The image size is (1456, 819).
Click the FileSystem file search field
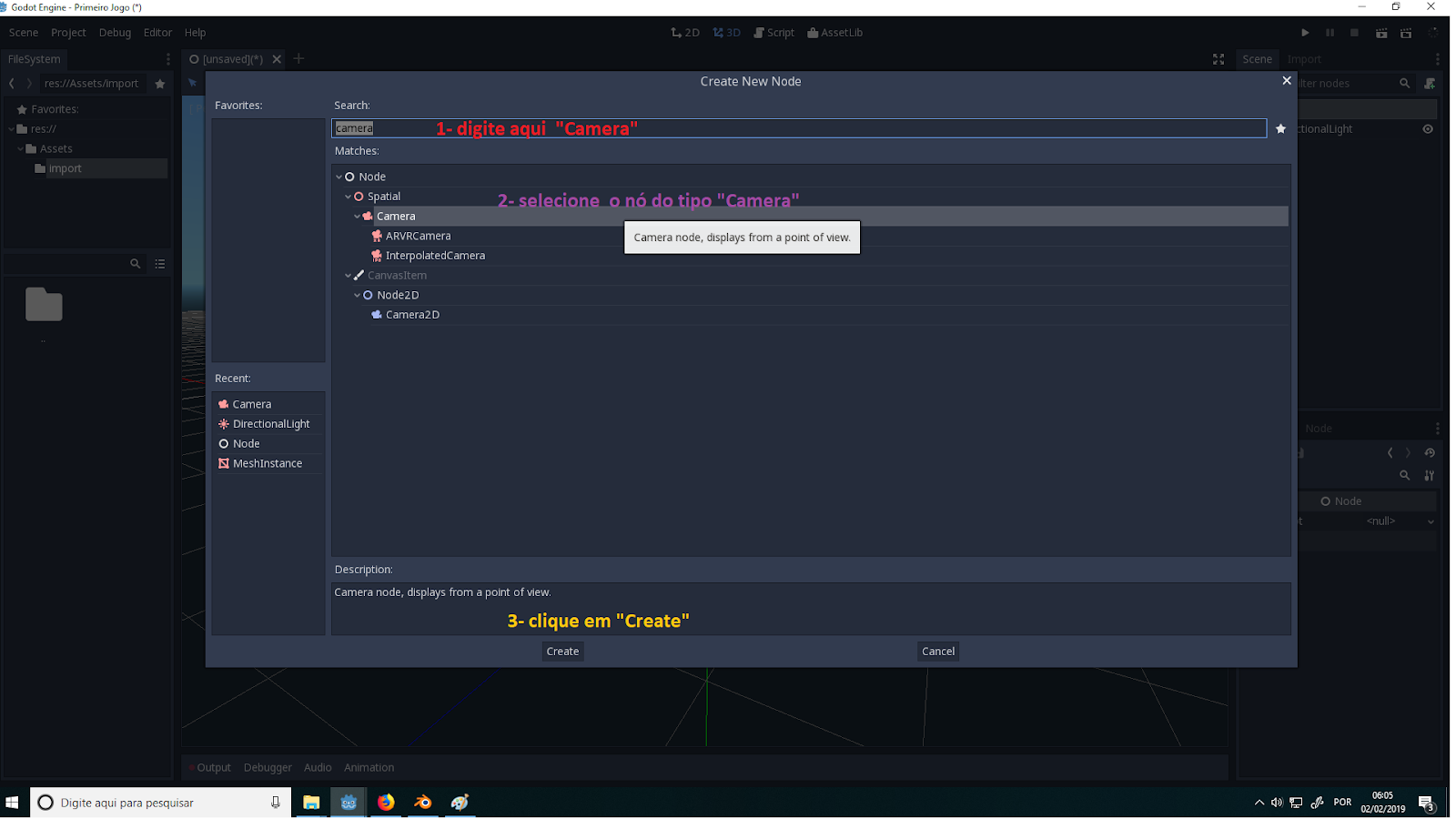coord(75,264)
